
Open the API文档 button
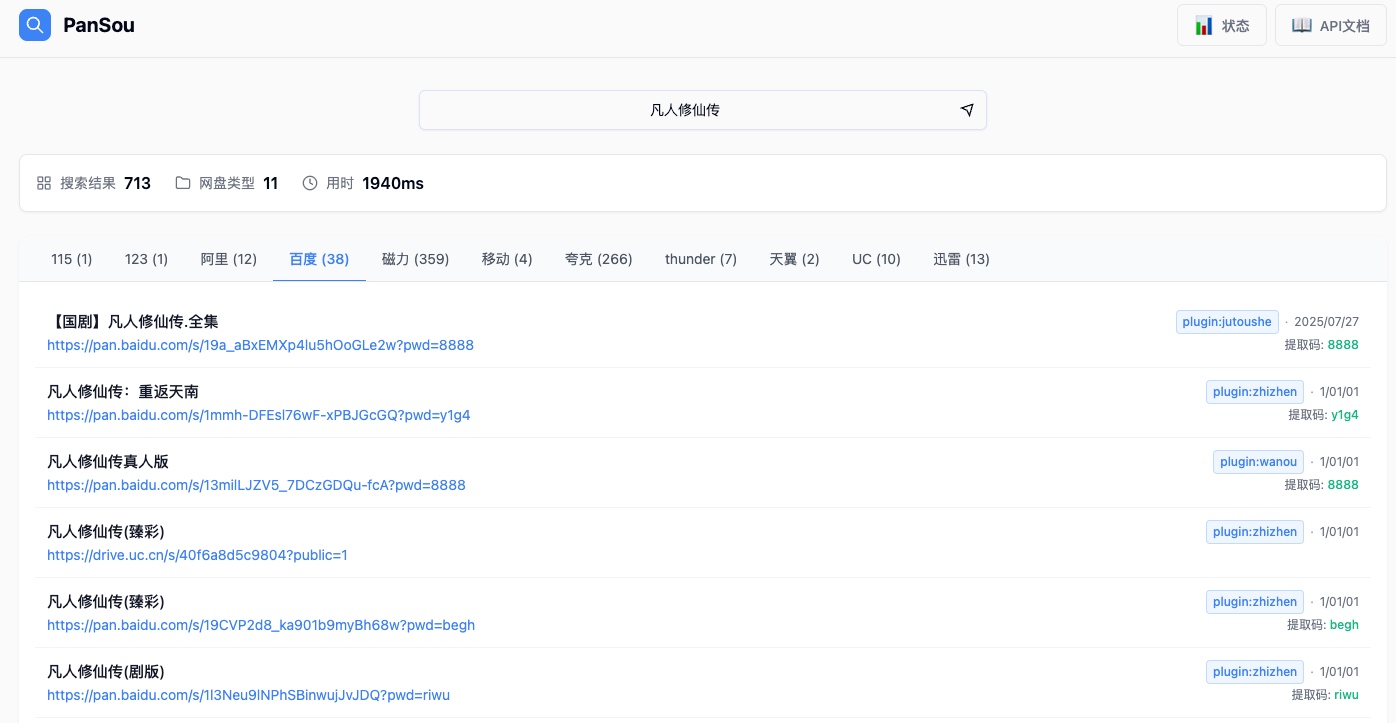1331,26
